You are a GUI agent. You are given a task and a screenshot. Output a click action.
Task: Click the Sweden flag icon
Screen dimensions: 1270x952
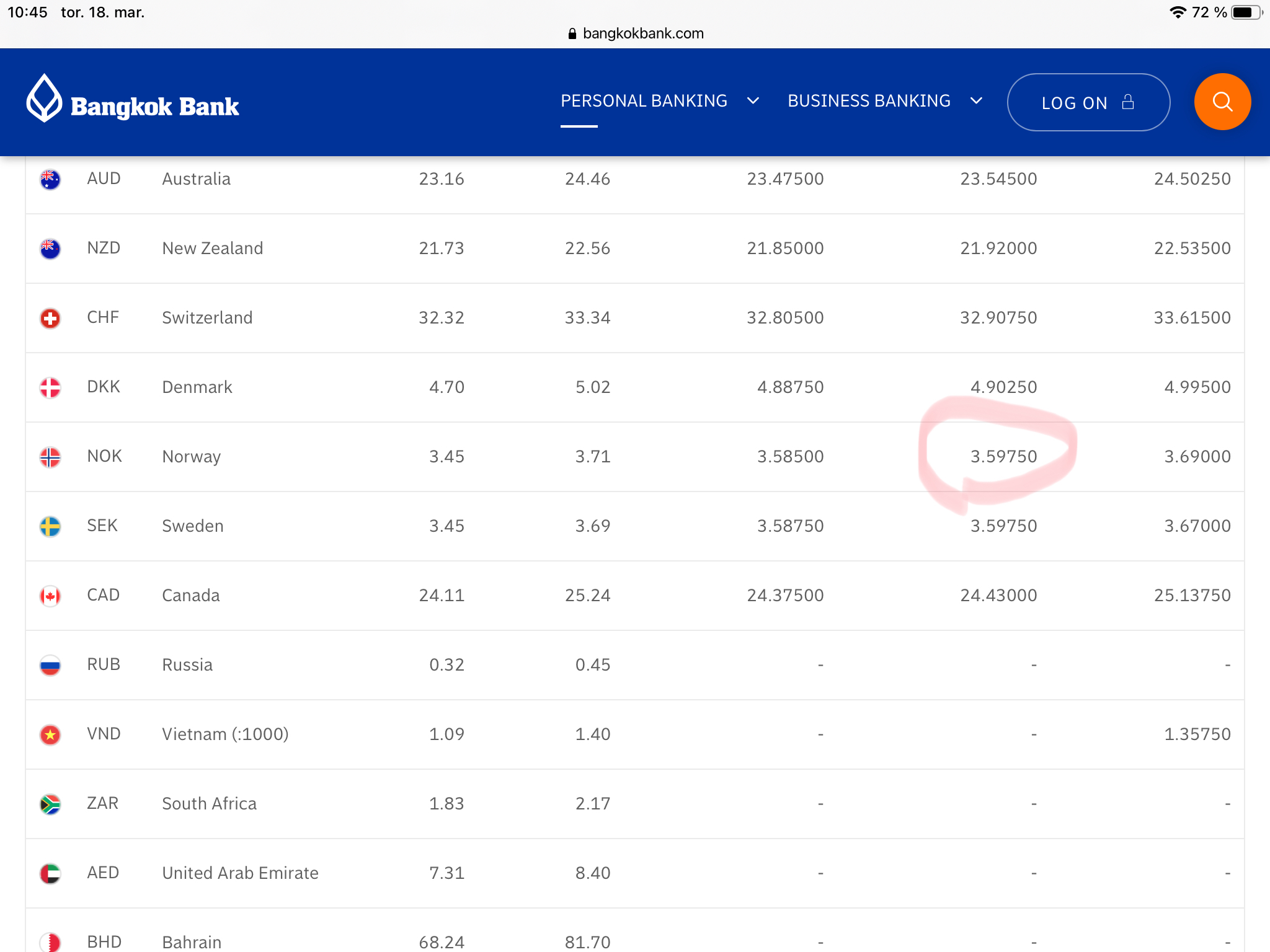click(x=50, y=526)
